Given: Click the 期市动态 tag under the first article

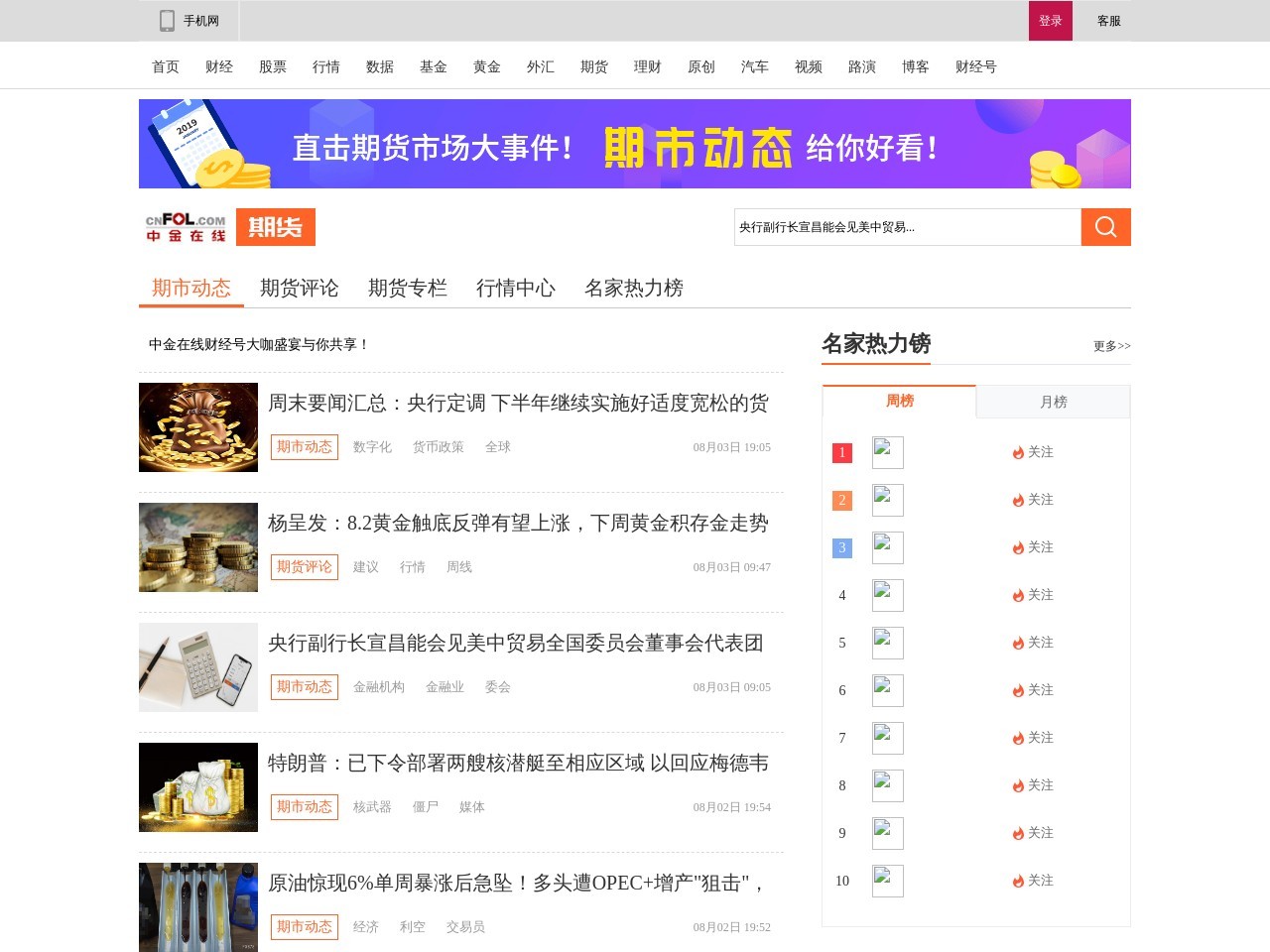Looking at the screenshot, I should [304, 447].
